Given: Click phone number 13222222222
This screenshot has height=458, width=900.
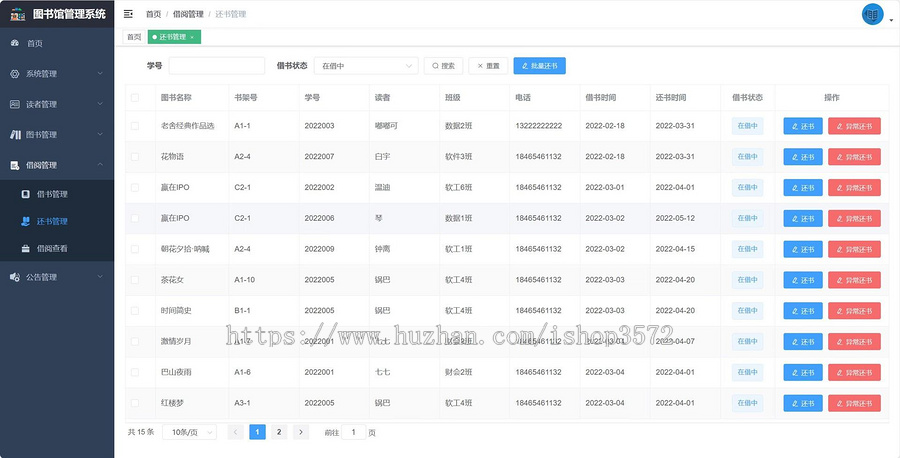Looking at the screenshot, I should pyautogui.click(x=538, y=126).
